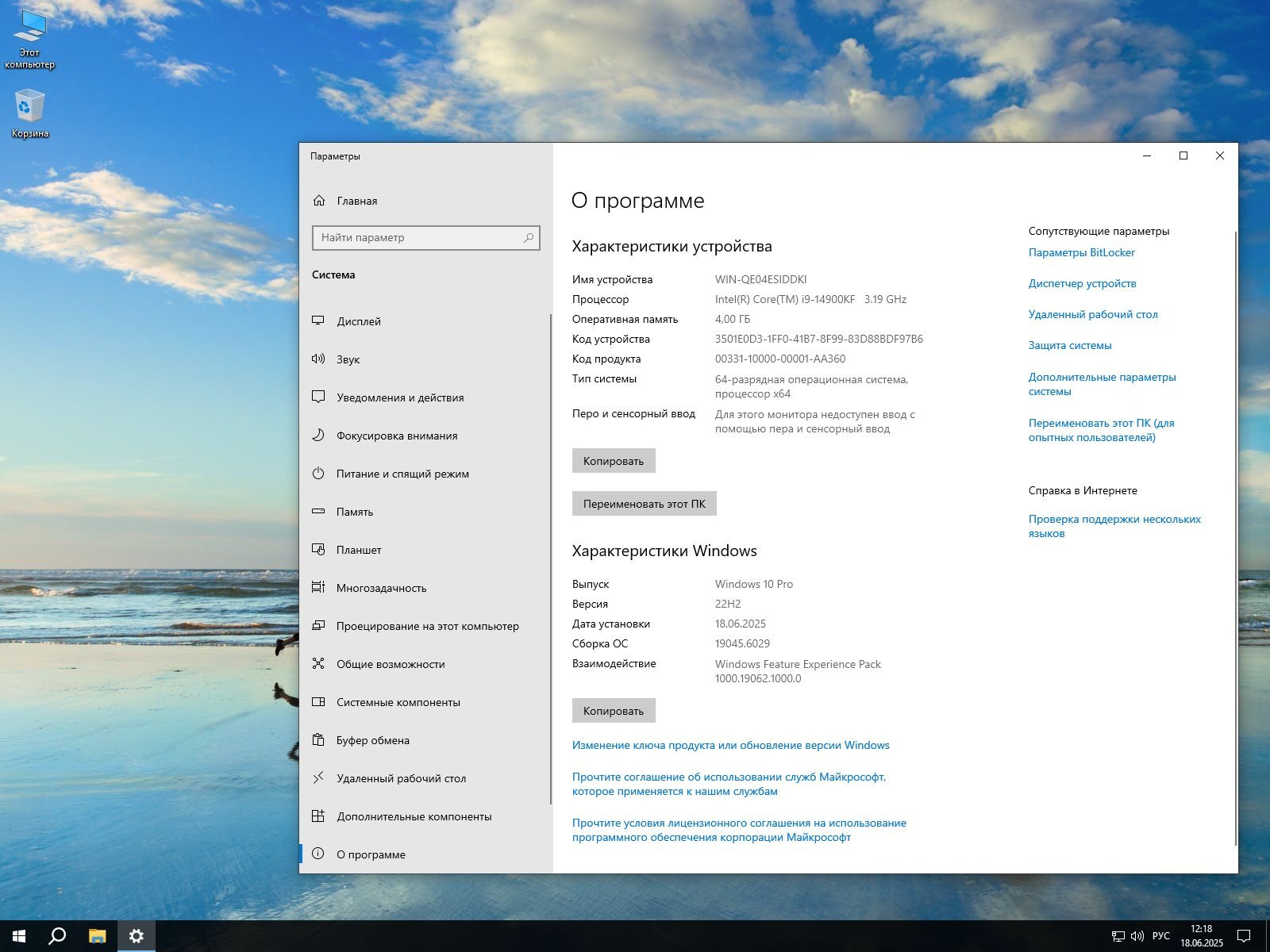Click the Home icon in Settings sidebar
The height and width of the screenshot is (952, 1270).
point(319,201)
